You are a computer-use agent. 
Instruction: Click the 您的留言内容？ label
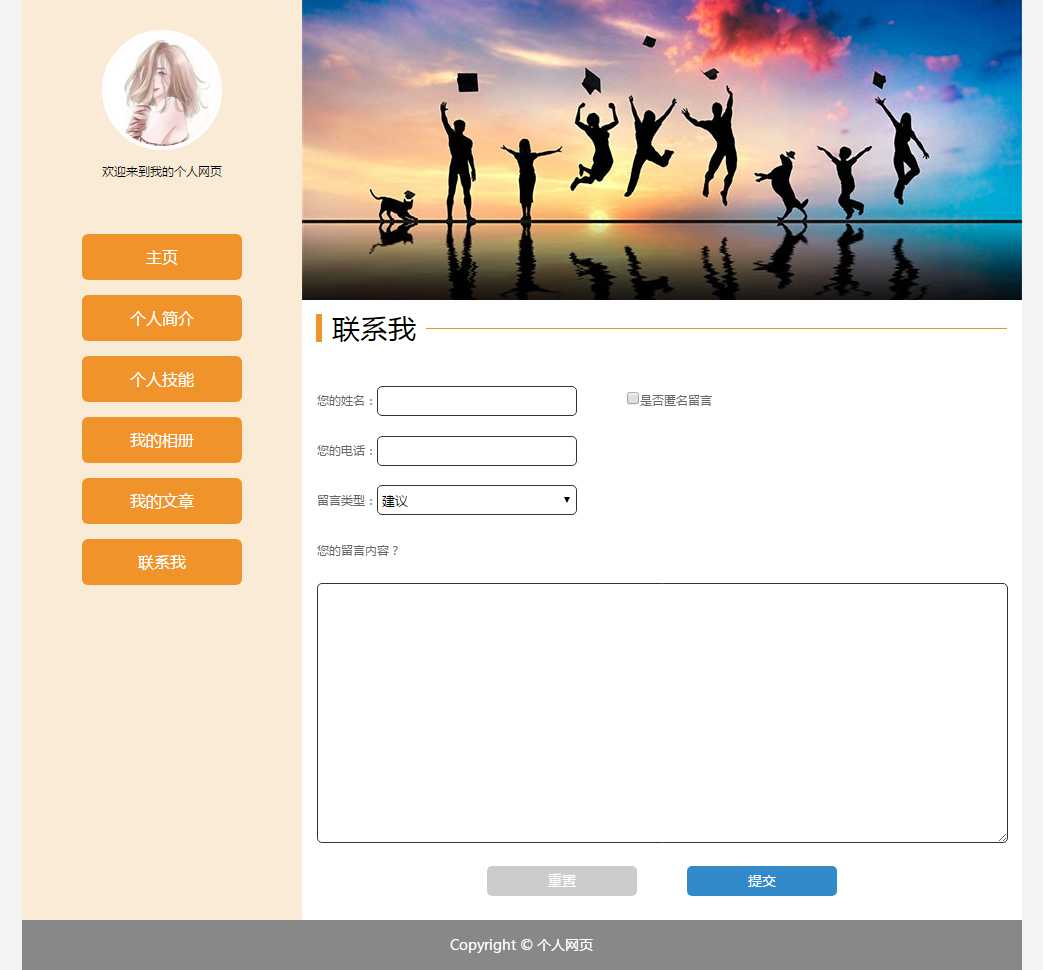coord(357,550)
